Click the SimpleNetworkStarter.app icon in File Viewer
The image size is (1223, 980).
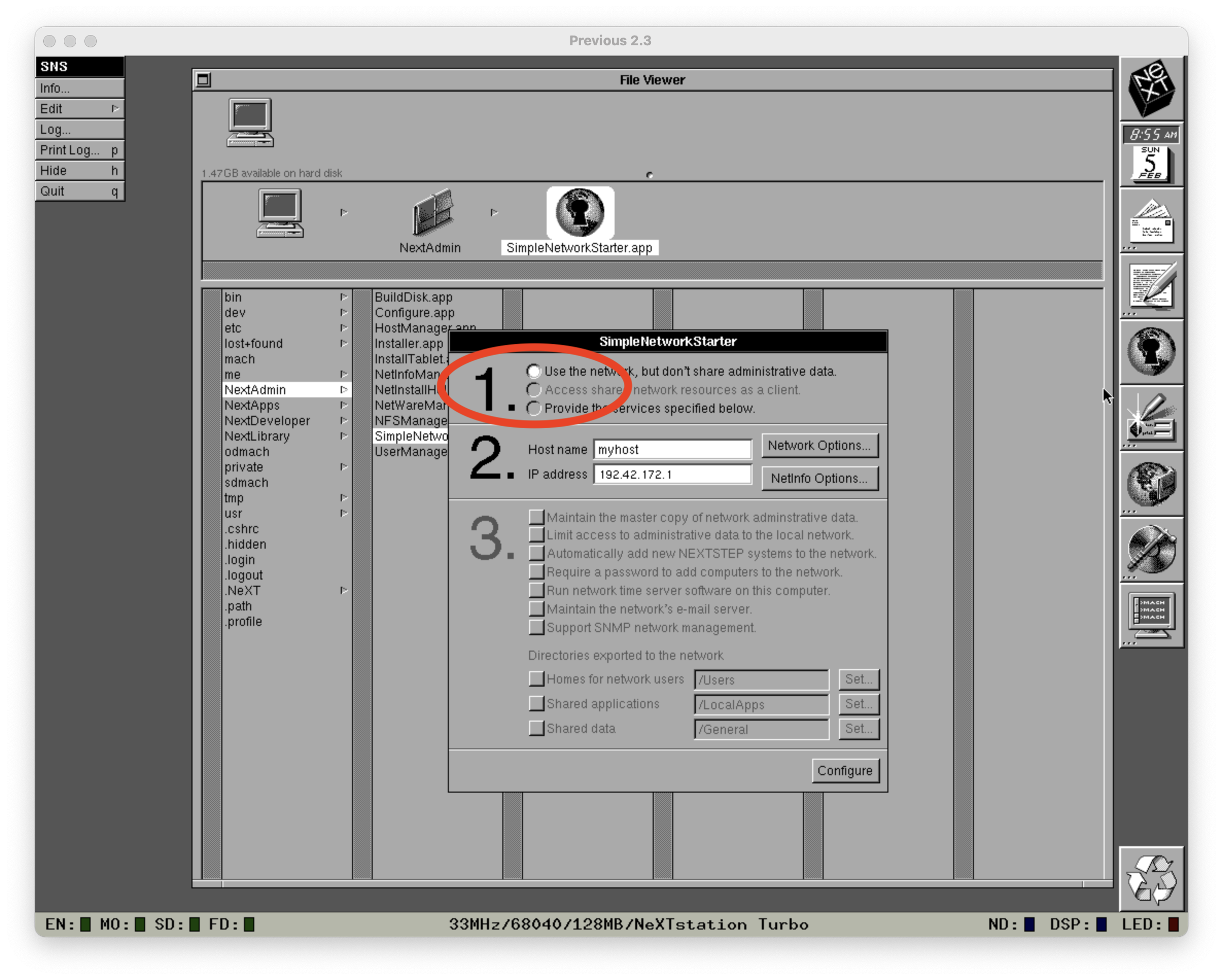(x=580, y=213)
